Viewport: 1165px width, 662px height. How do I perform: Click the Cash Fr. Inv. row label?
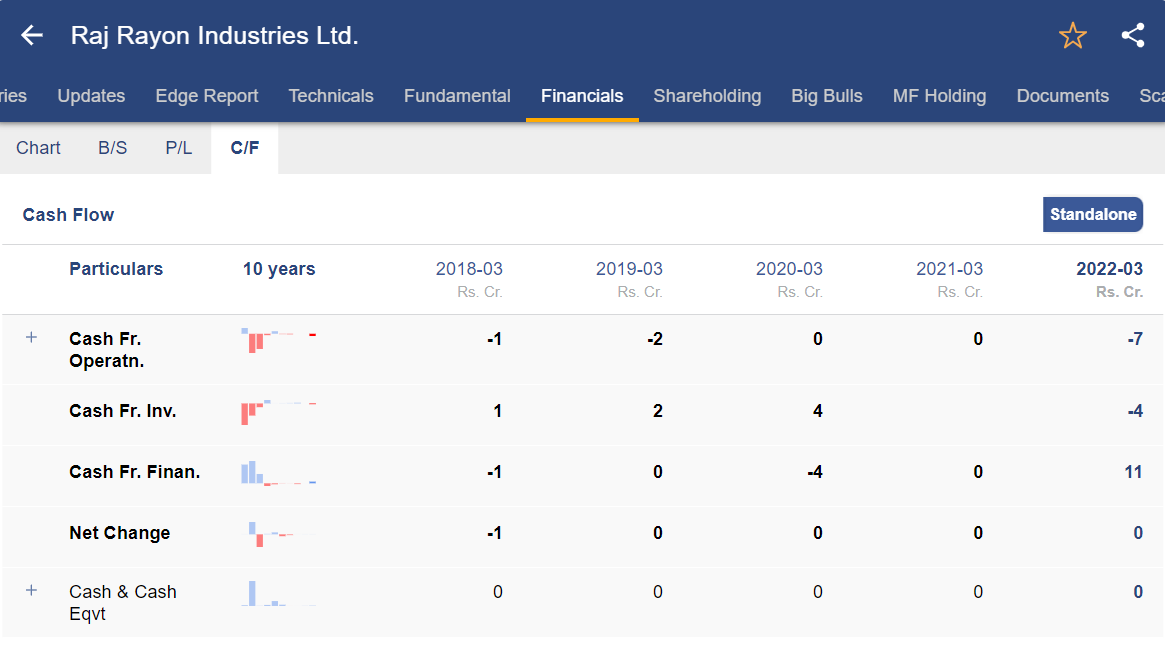123,411
